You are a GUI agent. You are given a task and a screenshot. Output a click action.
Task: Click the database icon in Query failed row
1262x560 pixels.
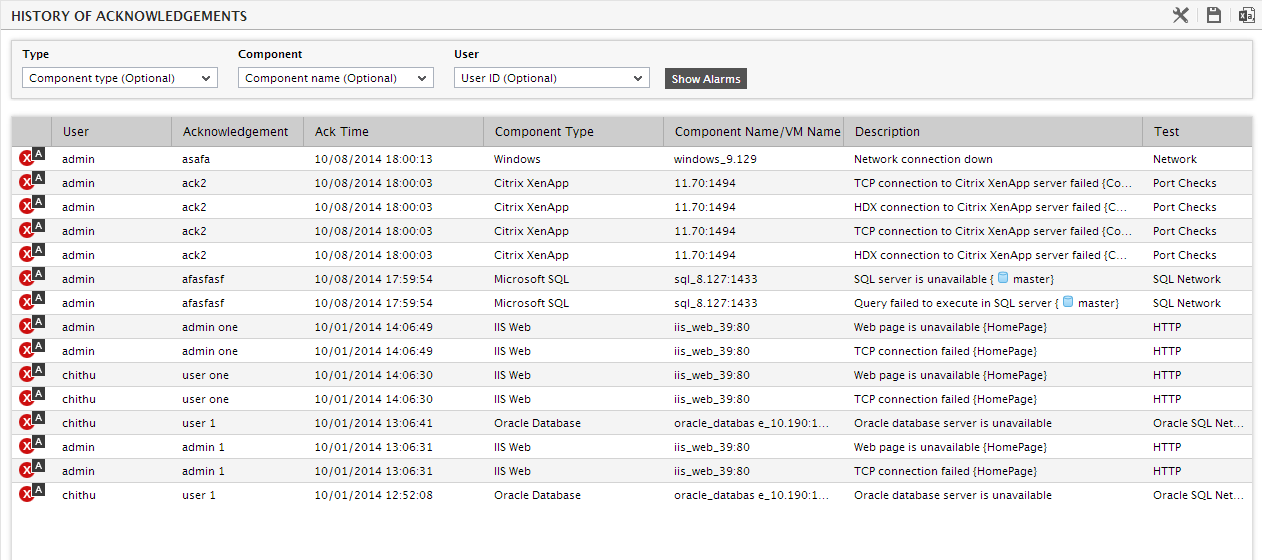[x=1068, y=302]
